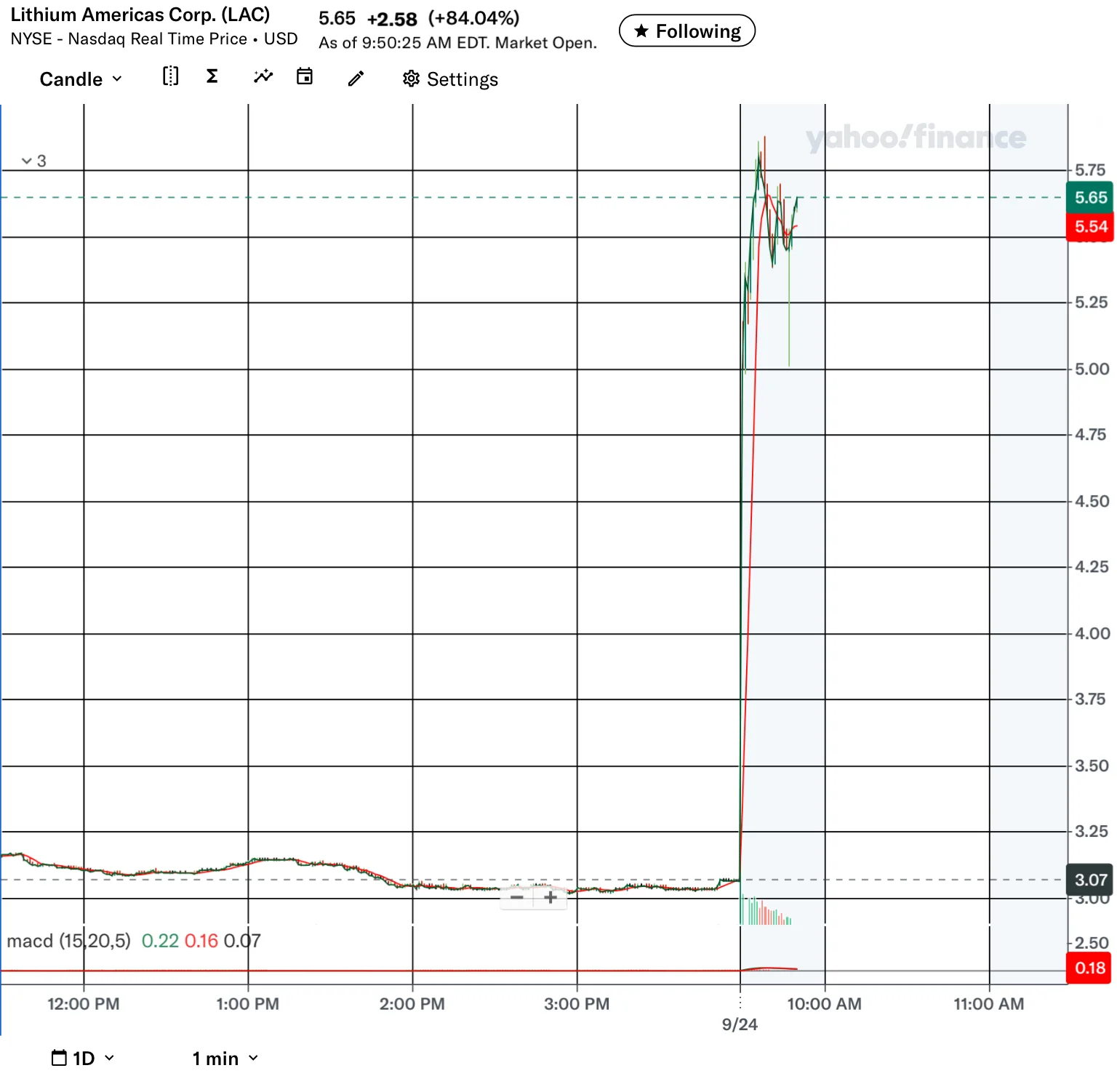Click the red 0.18 macd value tag
Screen dimensions: 1117x1092
pyautogui.click(x=1089, y=968)
